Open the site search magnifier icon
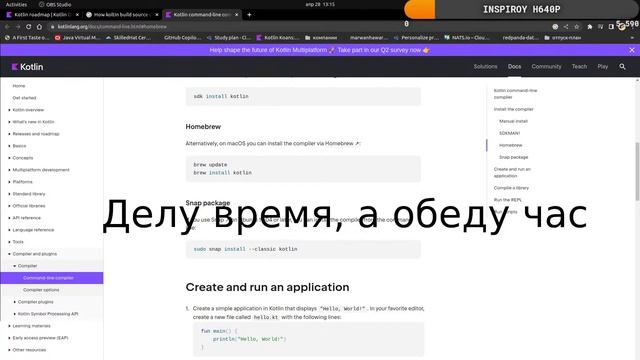 coord(622,67)
